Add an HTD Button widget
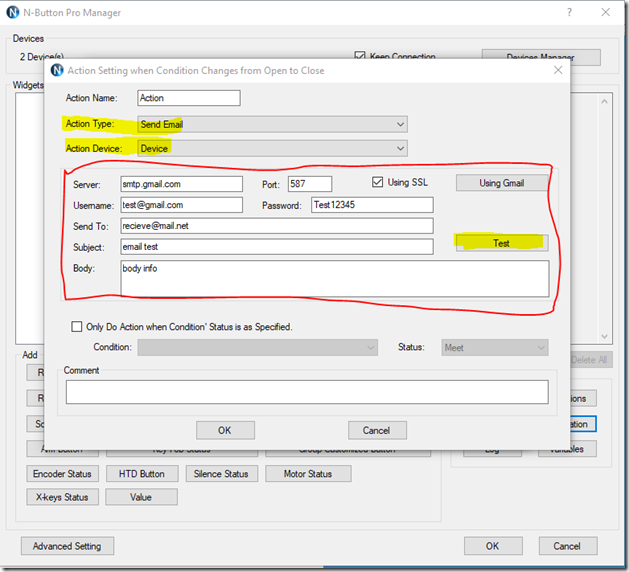The width and height of the screenshot is (629, 572). [142, 474]
